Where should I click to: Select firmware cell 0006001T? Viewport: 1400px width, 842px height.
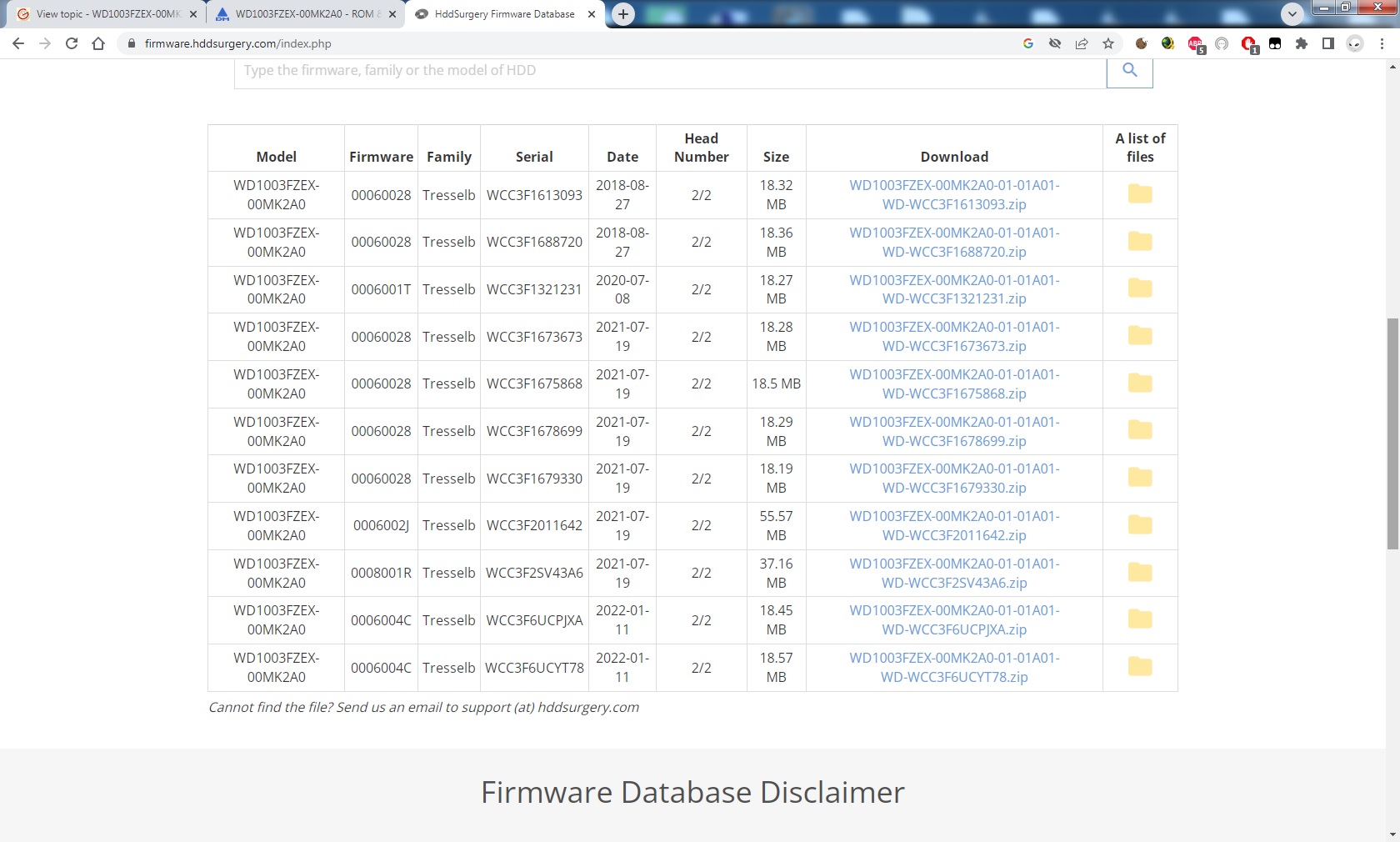(x=381, y=289)
